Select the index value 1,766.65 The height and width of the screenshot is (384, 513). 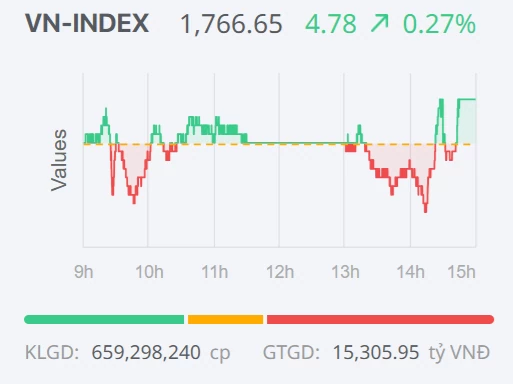(x=231, y=24)
